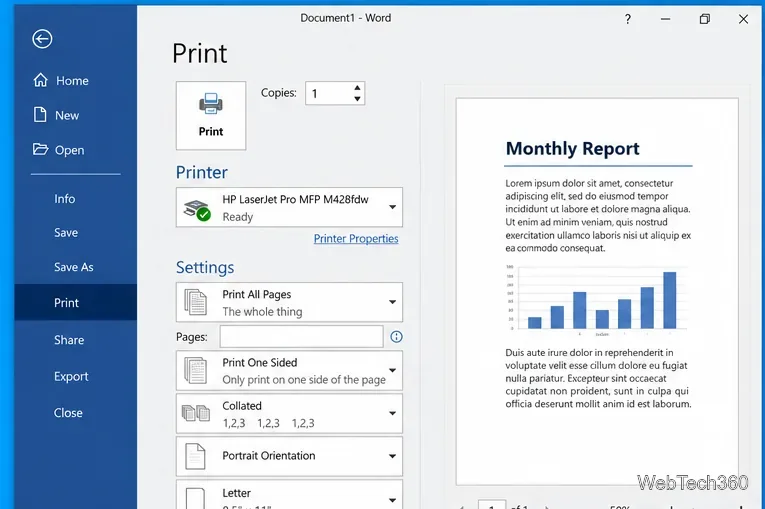This screenshot has height=509, width=765.
Task: Open the Collated dropdown
Action: (x=289, y=414)
